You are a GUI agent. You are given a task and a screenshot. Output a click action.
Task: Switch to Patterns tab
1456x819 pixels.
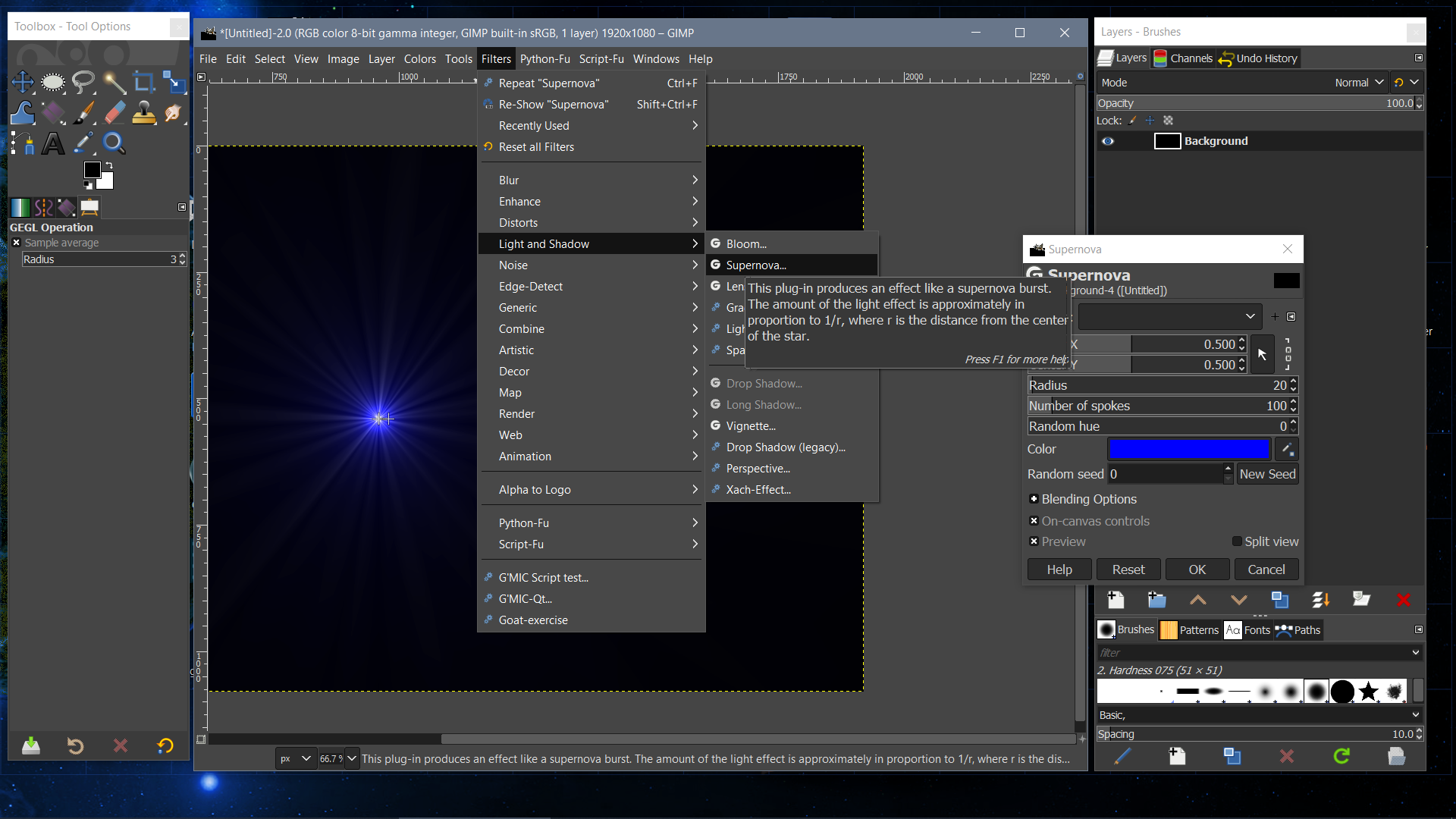click(1190, 630)
